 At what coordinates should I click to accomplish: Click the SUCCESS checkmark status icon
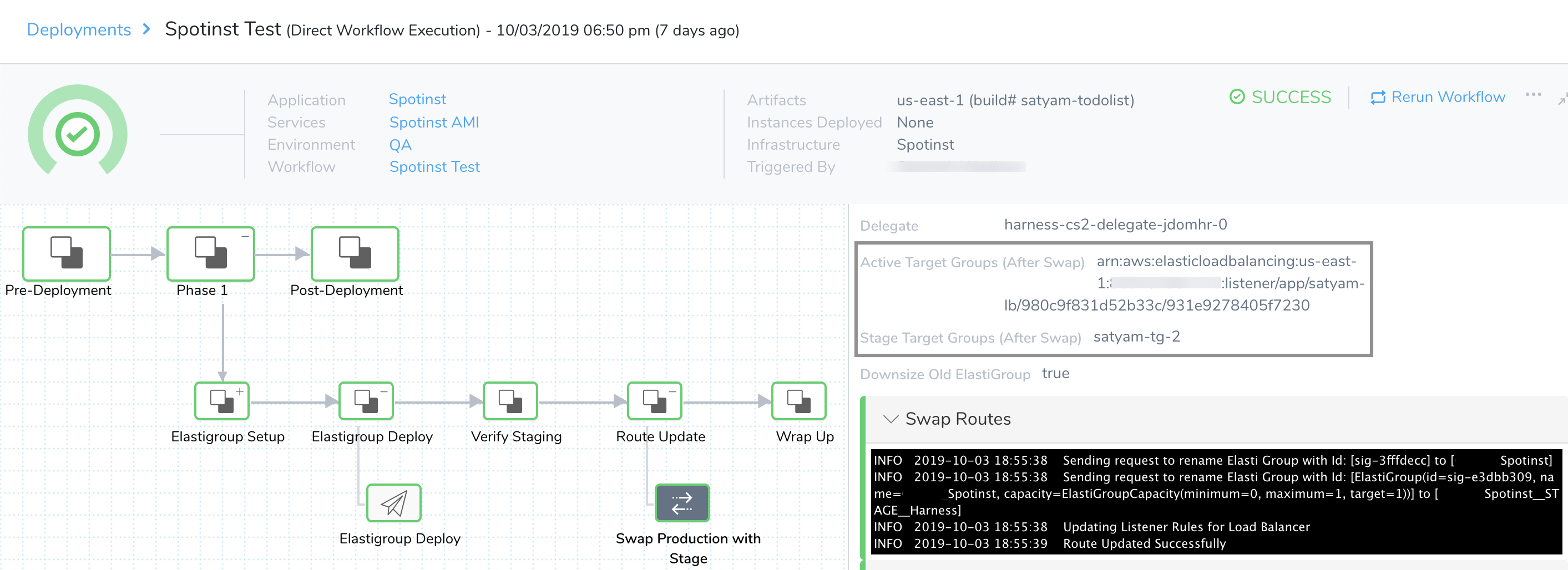[x=1237, y=96]
